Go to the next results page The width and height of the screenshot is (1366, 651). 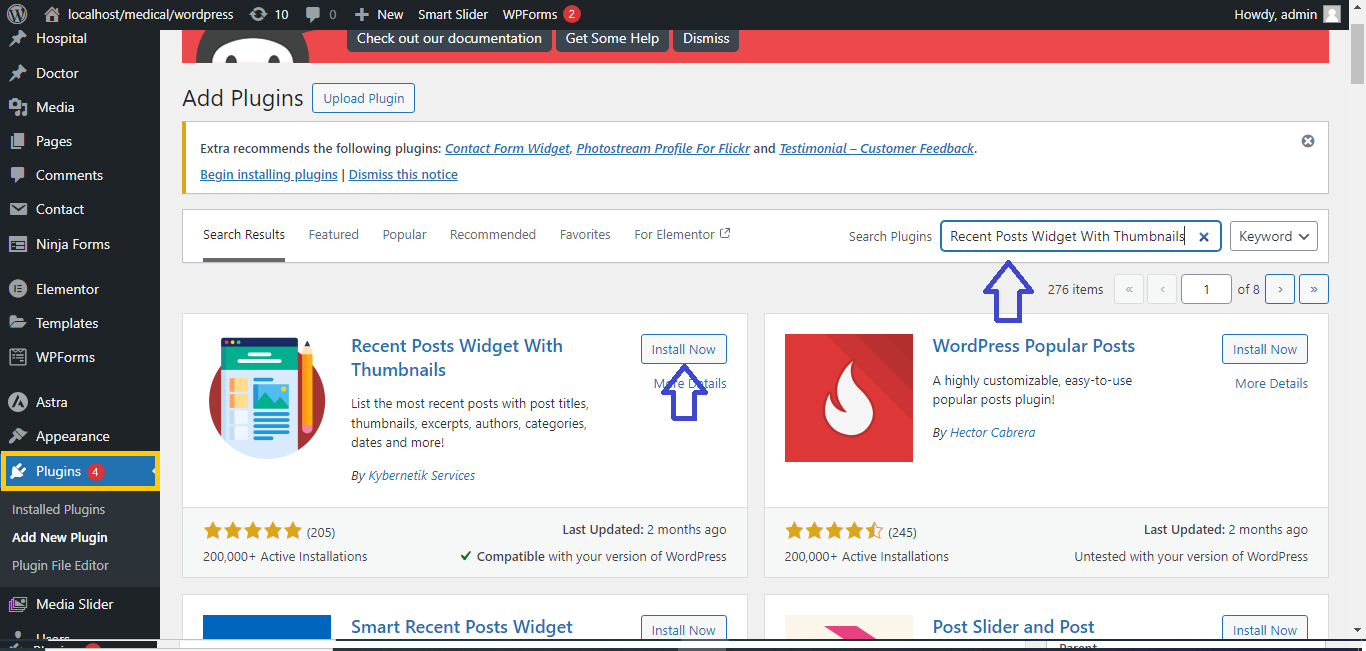[1279, 289]
